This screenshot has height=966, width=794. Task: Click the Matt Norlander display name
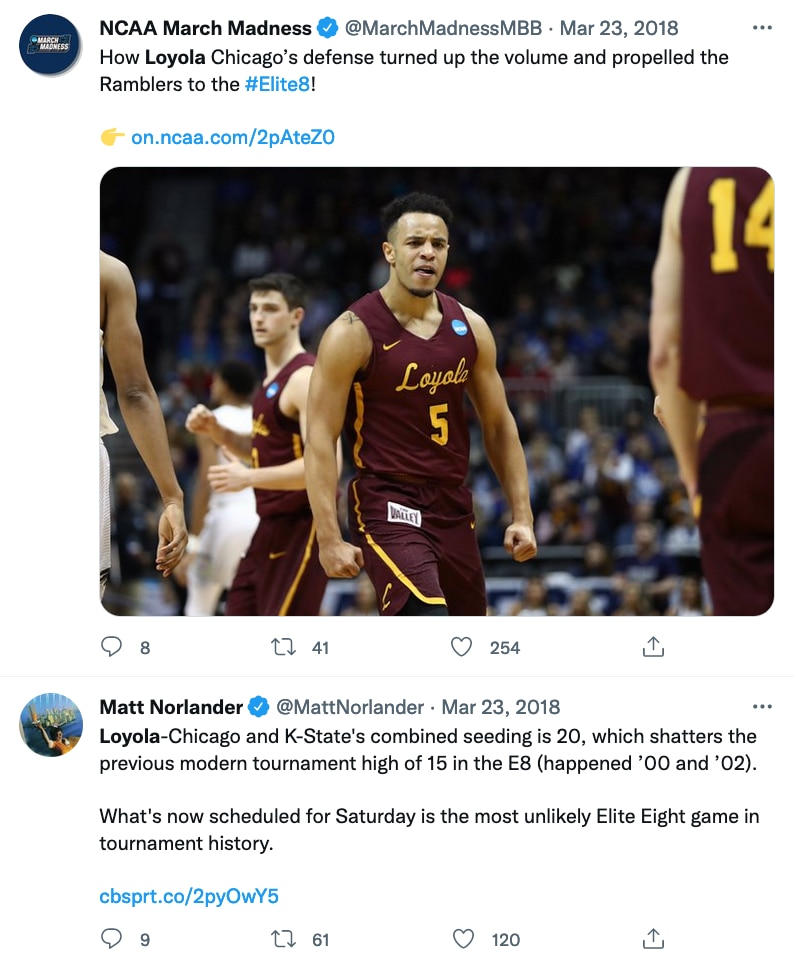[x=171, y=707]
